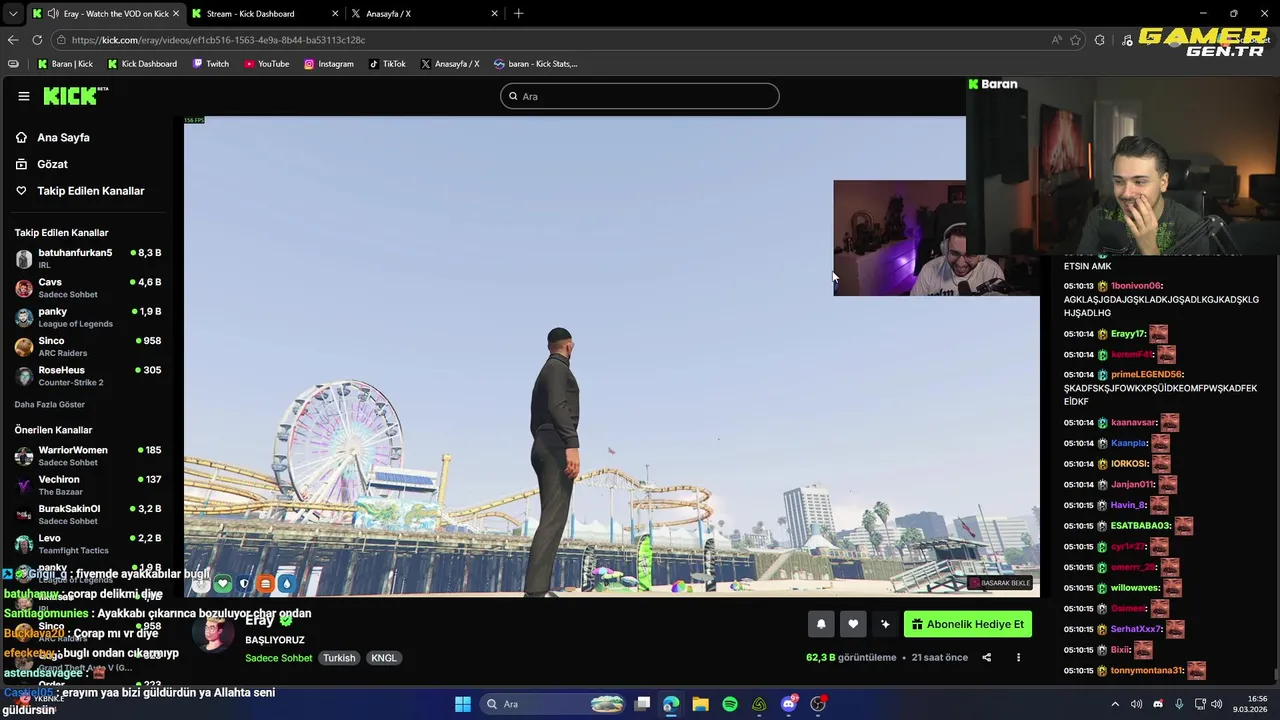This screenshot has width=1280, height=720.
Task: Click the KNGL tag
Action: click(384, 658)
